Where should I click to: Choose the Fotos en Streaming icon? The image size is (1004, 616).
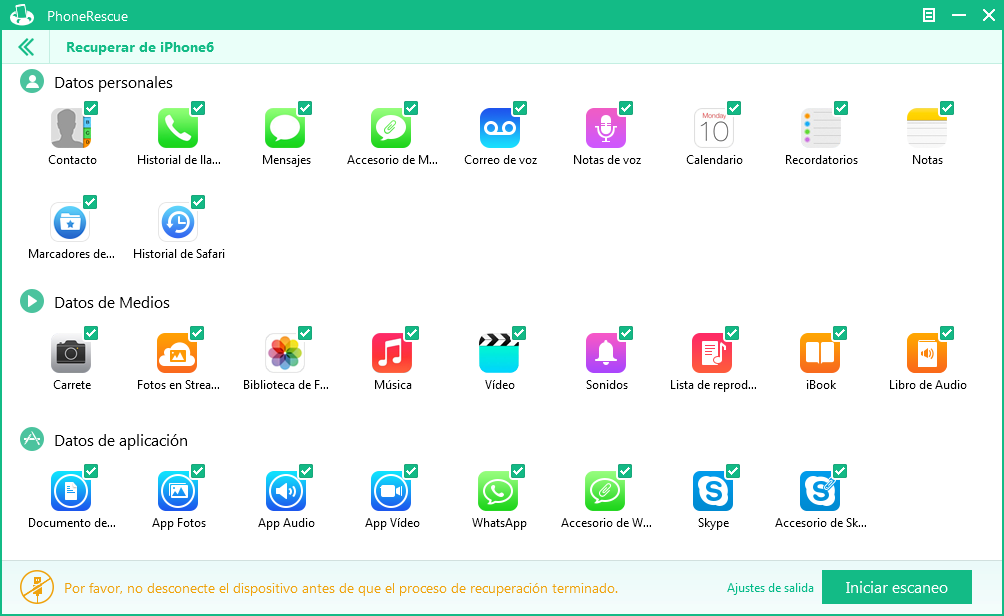(x=177, y=353)
